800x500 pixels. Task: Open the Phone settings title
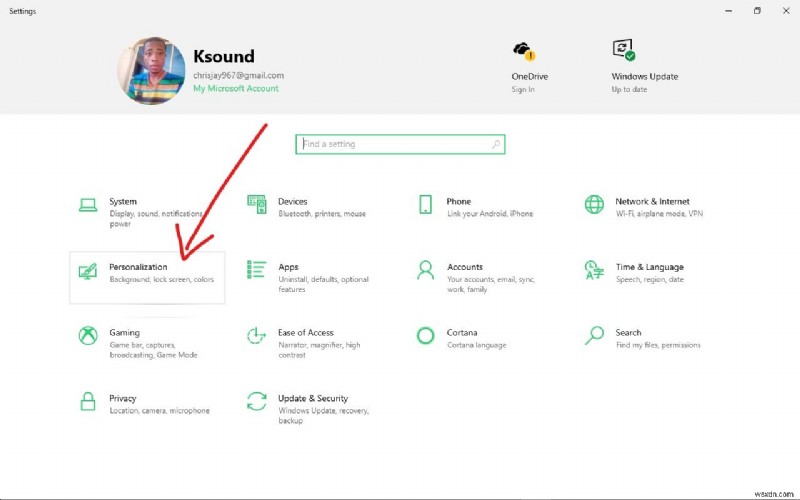click(459, 202)
